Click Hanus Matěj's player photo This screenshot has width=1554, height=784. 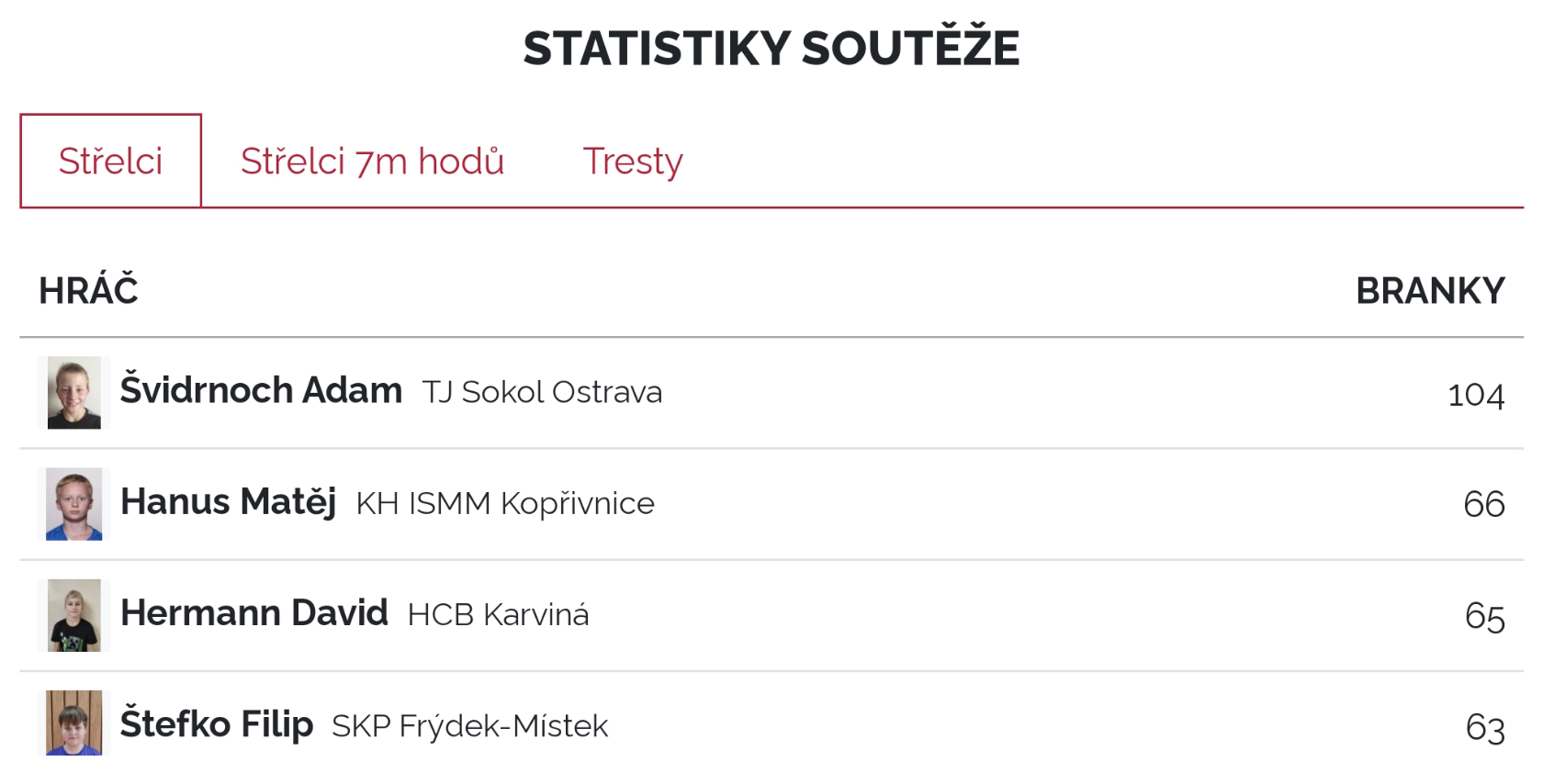[x=74, y=504]
